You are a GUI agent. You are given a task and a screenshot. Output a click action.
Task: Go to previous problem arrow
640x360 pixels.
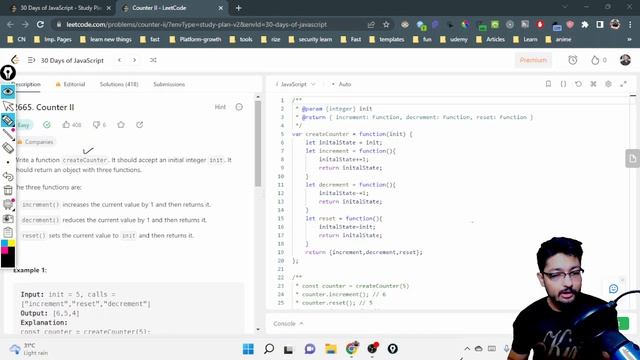click(x=120, y=60)
